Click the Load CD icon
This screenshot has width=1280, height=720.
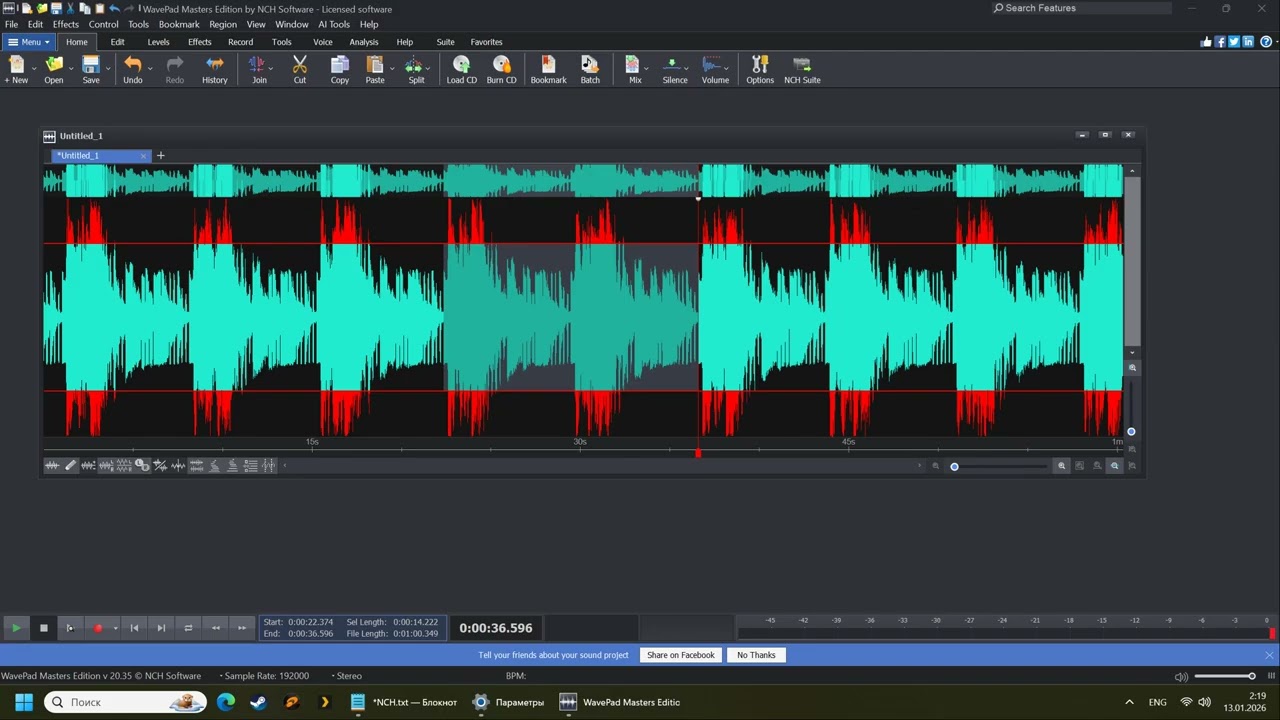pos(462,70)
